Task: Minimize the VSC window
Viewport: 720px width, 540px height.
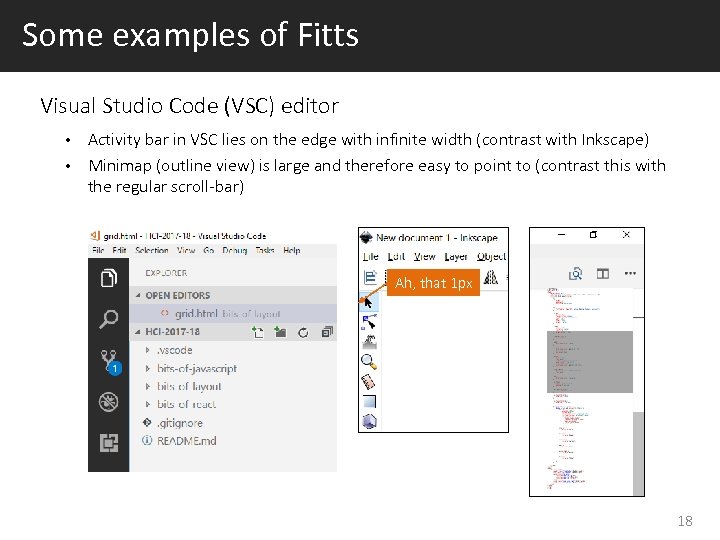Action: [561, 235]
